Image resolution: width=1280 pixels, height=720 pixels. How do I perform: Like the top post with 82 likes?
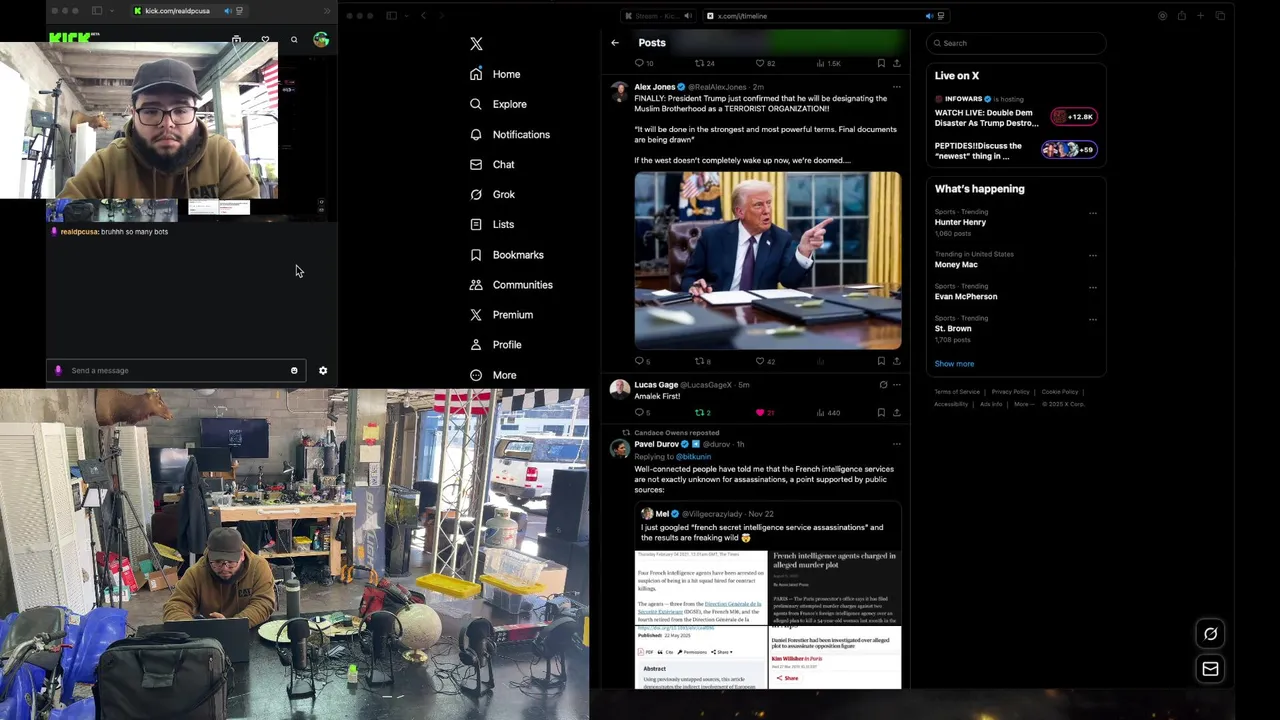point(765,63)
